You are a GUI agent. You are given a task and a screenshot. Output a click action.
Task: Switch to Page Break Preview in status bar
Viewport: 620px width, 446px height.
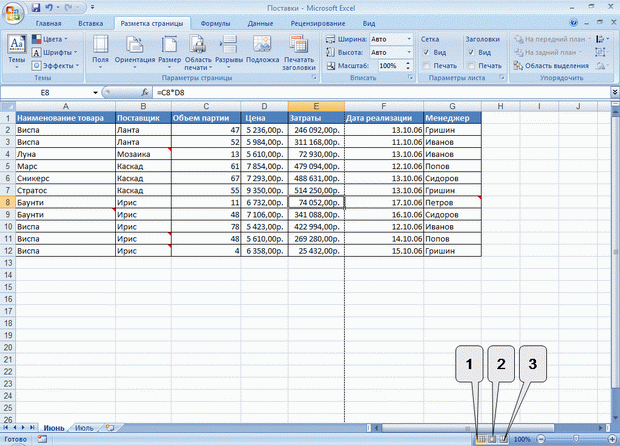(503, 439)
